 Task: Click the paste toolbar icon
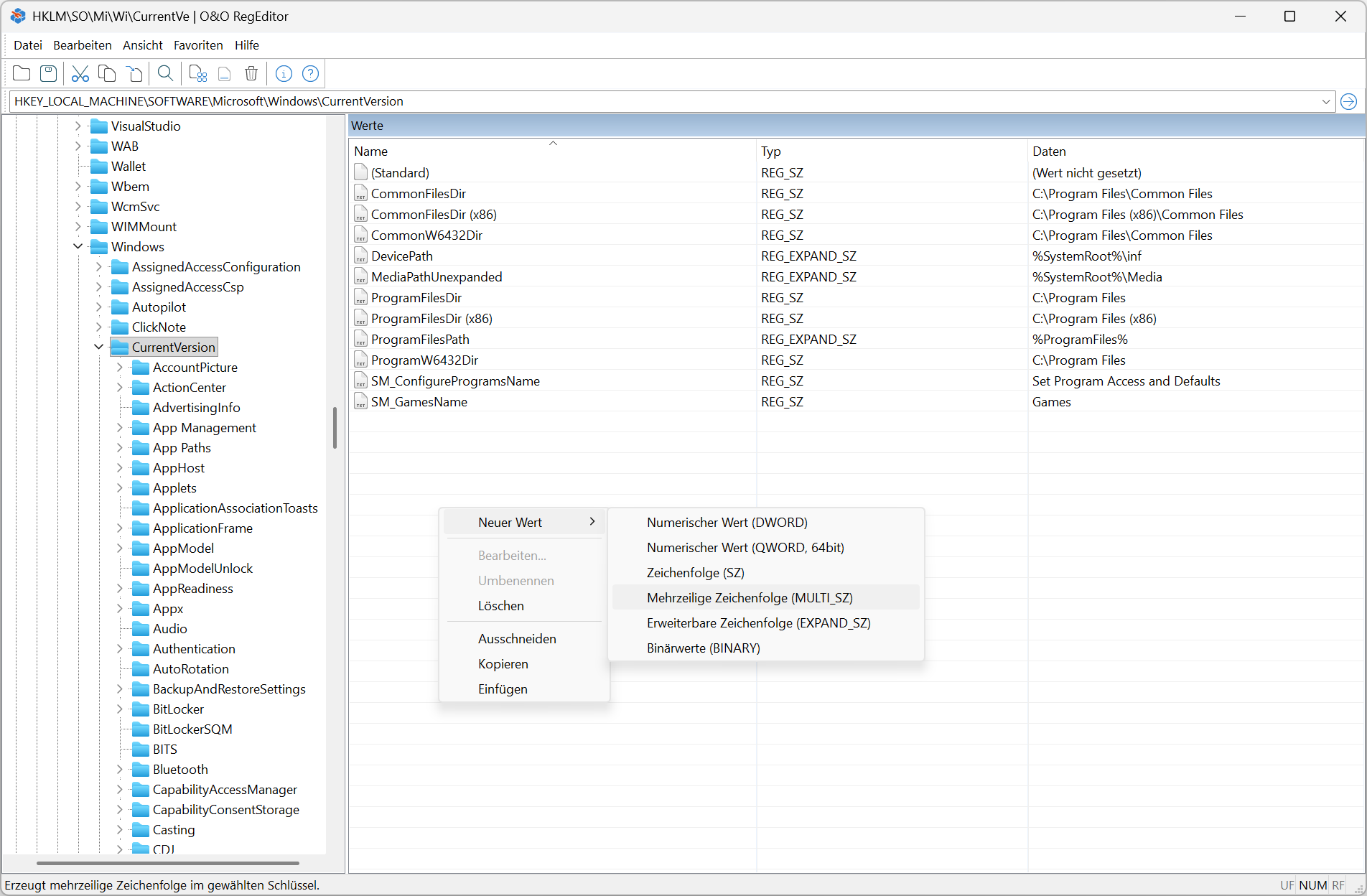(134, 73)
